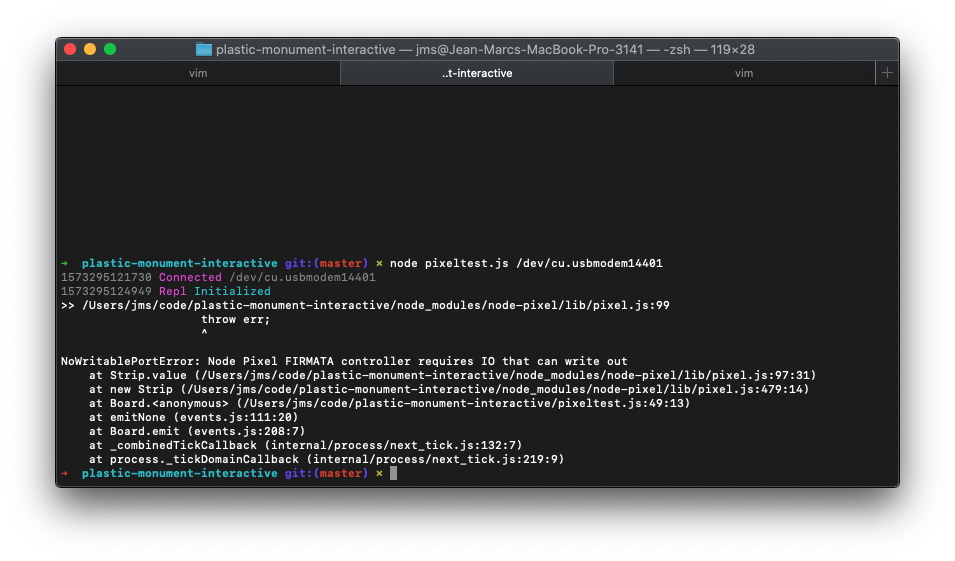The image size is (955, 561).
Task: Close the terminal window with red button
Action: pyautogui.click(x=70, y=49)
